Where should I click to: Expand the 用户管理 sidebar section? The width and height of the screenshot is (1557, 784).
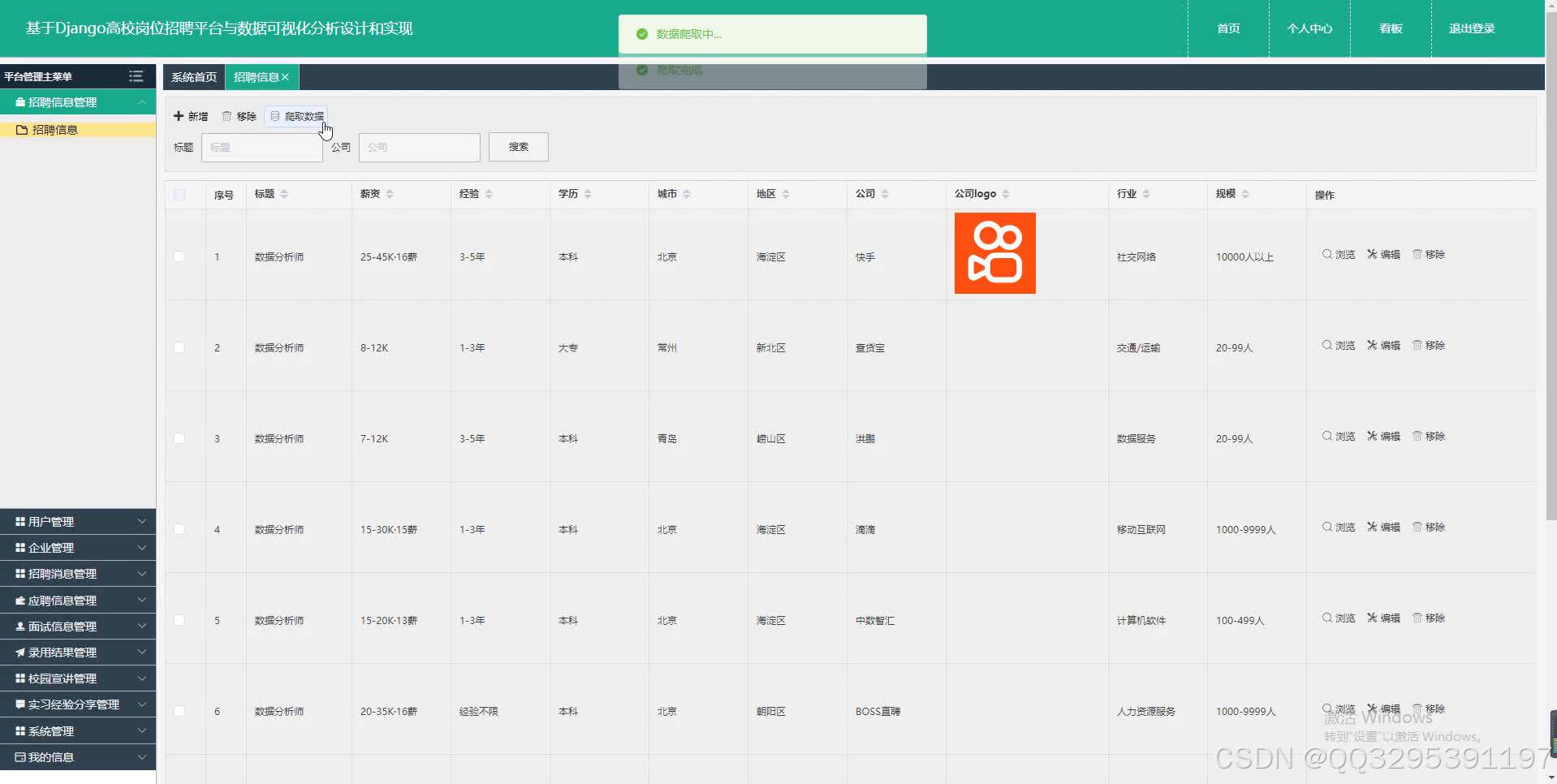click(x=78, y=522)
